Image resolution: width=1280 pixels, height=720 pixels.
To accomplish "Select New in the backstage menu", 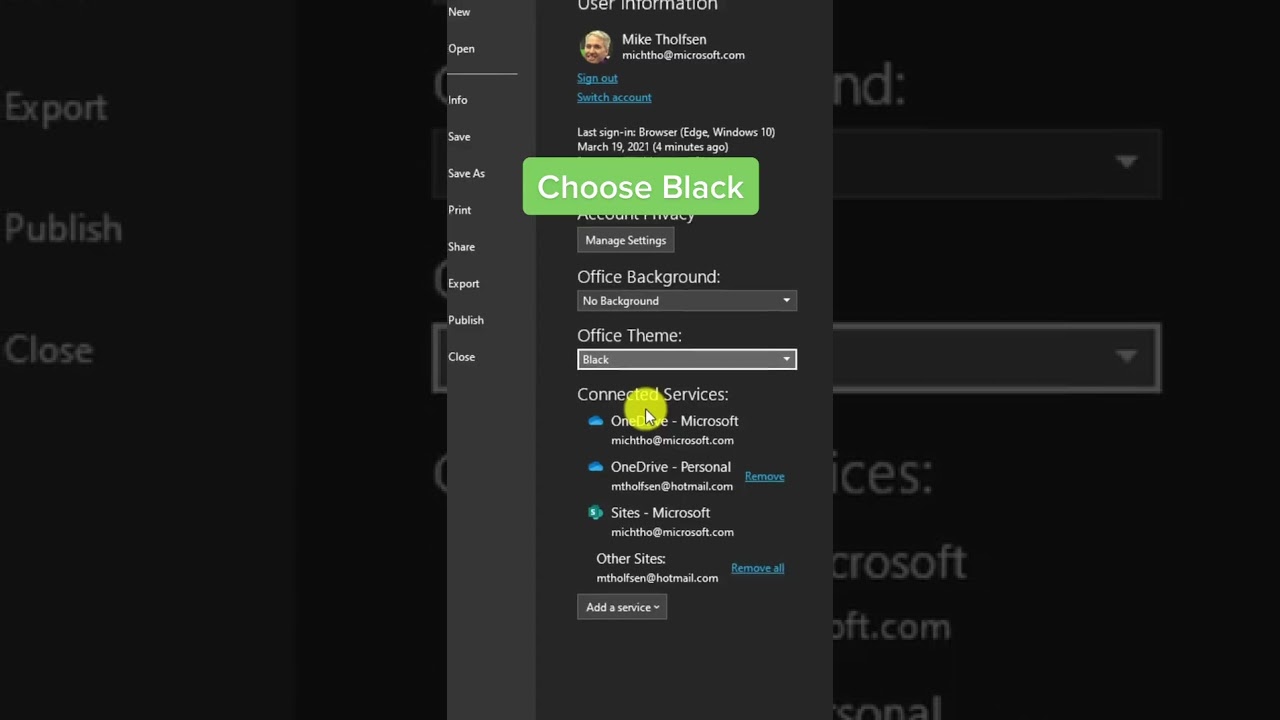I will pyautogui.click(x=459, y=12).
